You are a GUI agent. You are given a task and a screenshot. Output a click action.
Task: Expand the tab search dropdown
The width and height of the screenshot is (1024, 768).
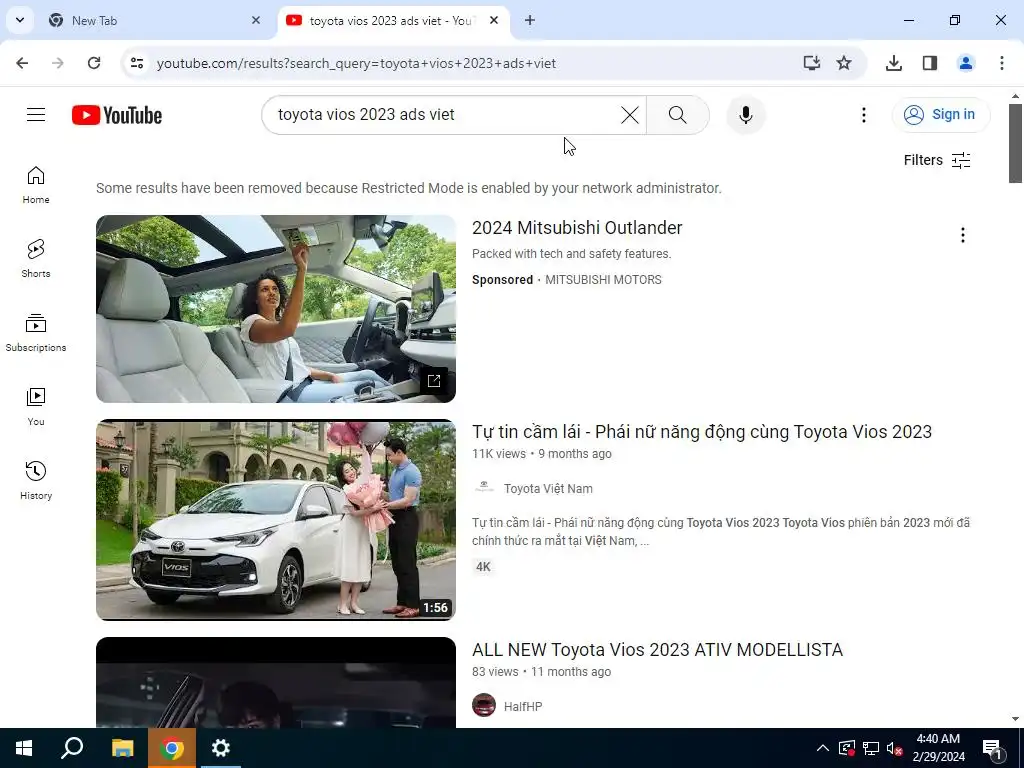20,20
